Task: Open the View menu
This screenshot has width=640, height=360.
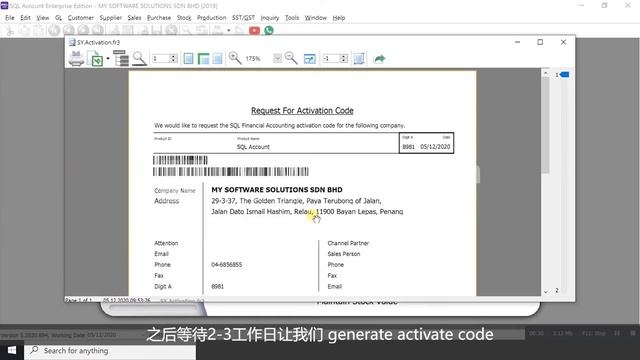Action: click(x=42, y=18)
